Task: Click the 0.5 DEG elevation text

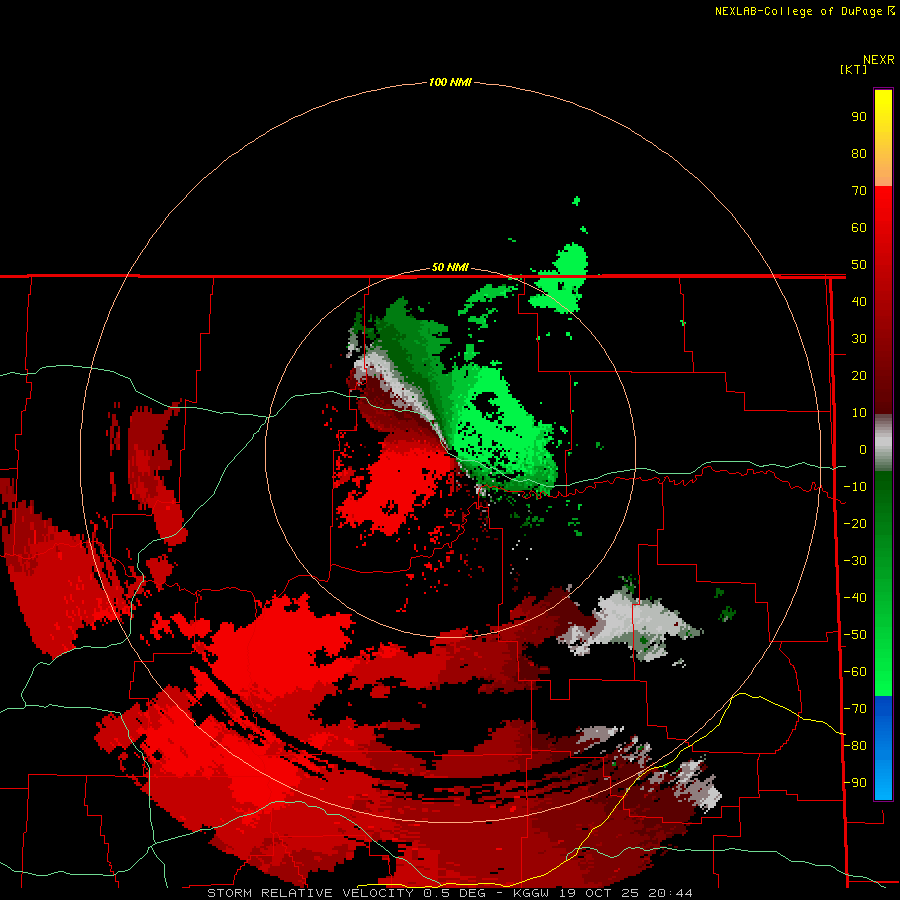Action: pyautogui.click(x=455, y=893)
